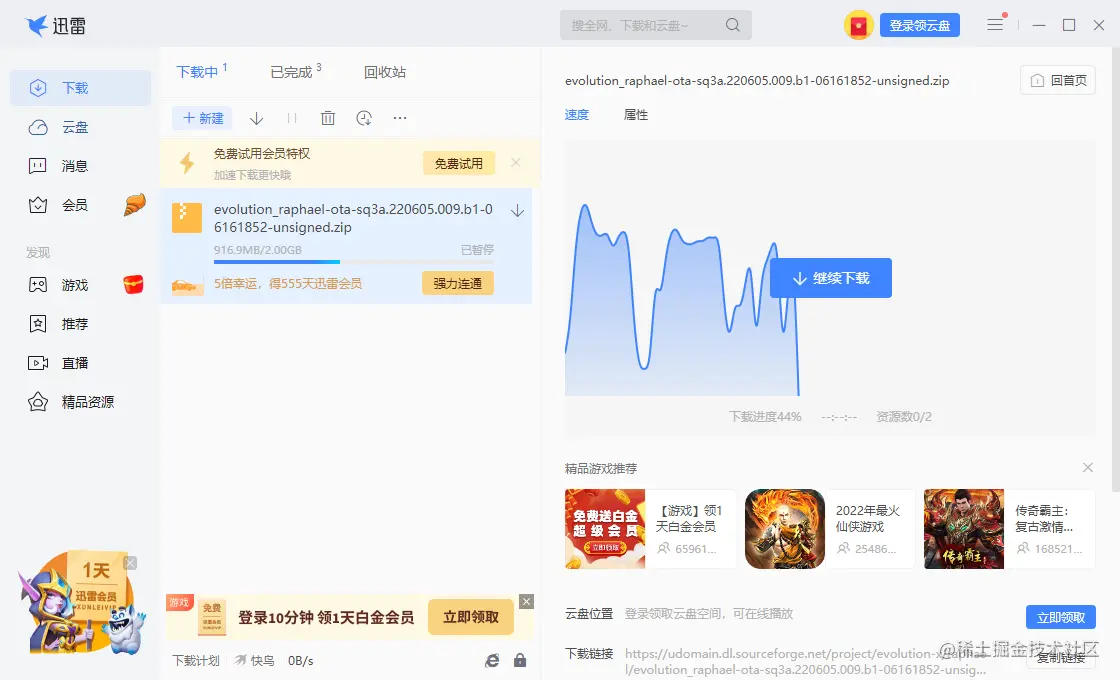The width and height of the screenshot is (1120, 680).
Task: Click the download progress bar of zip task
Action: pyautogui.click(x=354, y=262)
